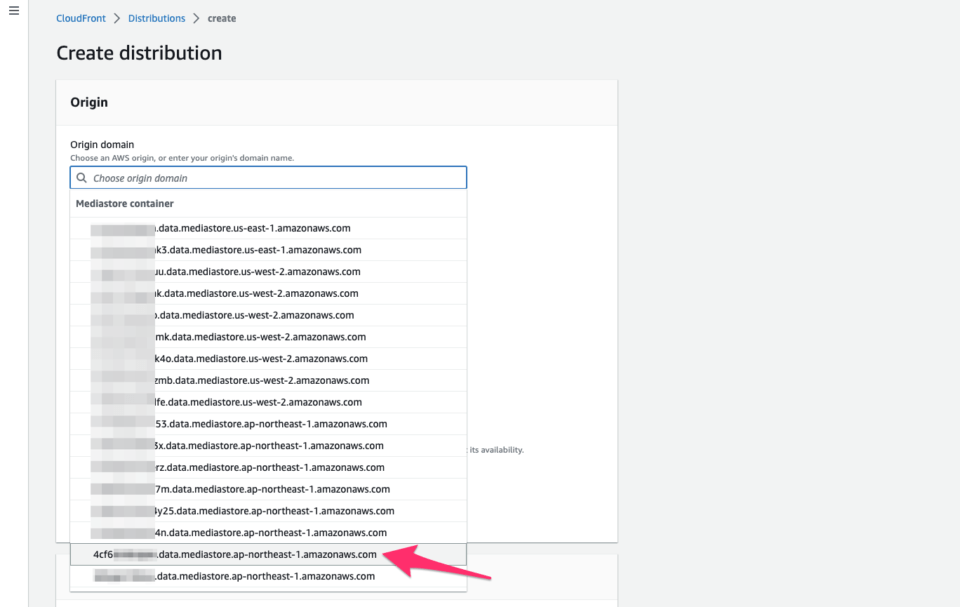Click the Choose origin domain search field

[268, 177]
